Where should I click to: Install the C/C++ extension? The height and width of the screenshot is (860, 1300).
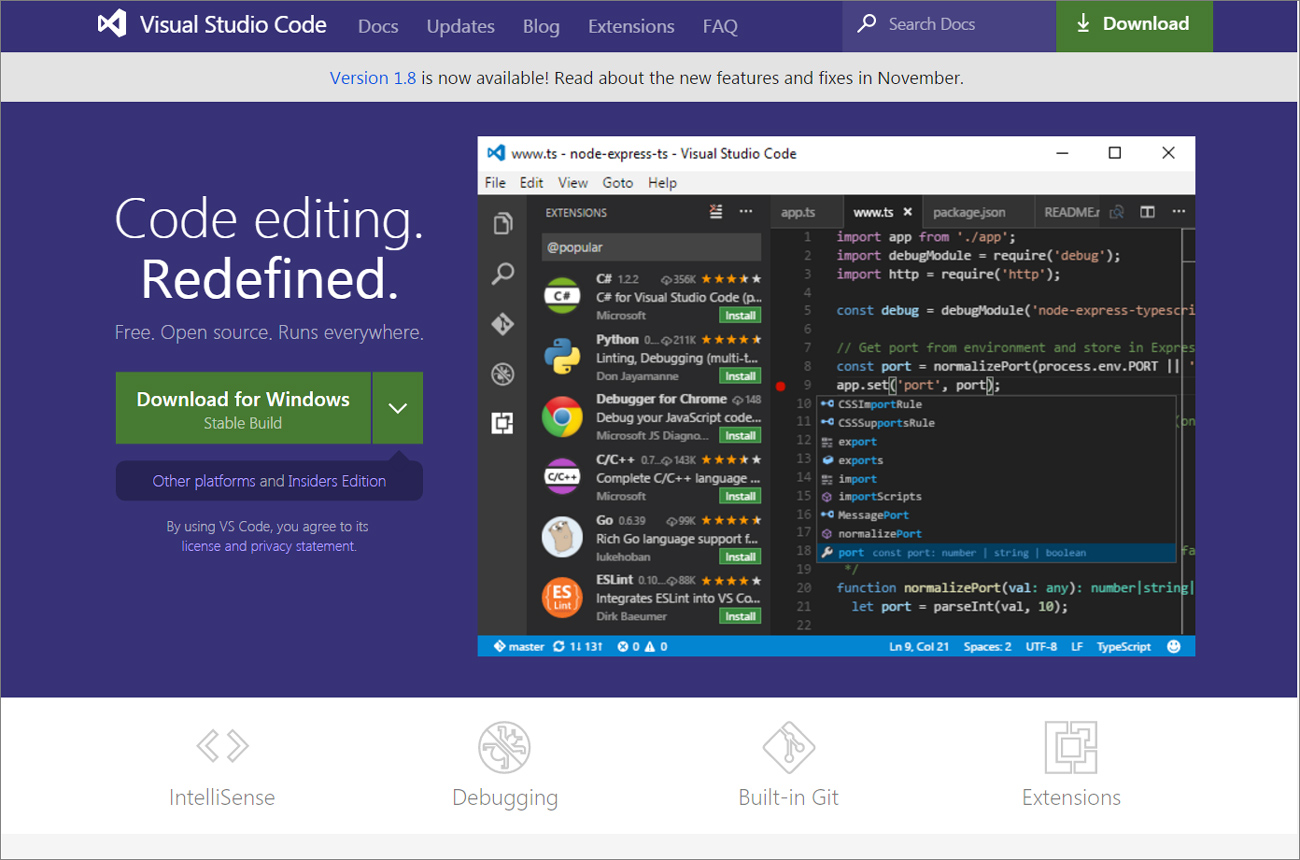tap(740, 496)
